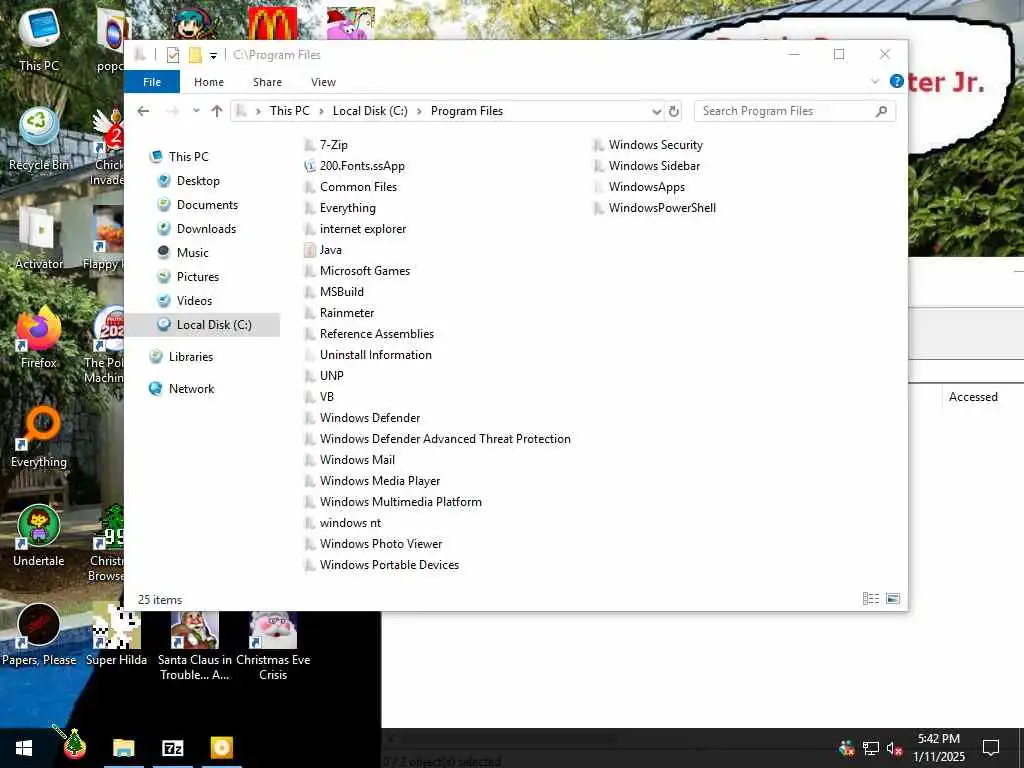Click the Accessed column header behind Explorer
The width and height of the screenshot is (1024, 768).
pos(973,397)
